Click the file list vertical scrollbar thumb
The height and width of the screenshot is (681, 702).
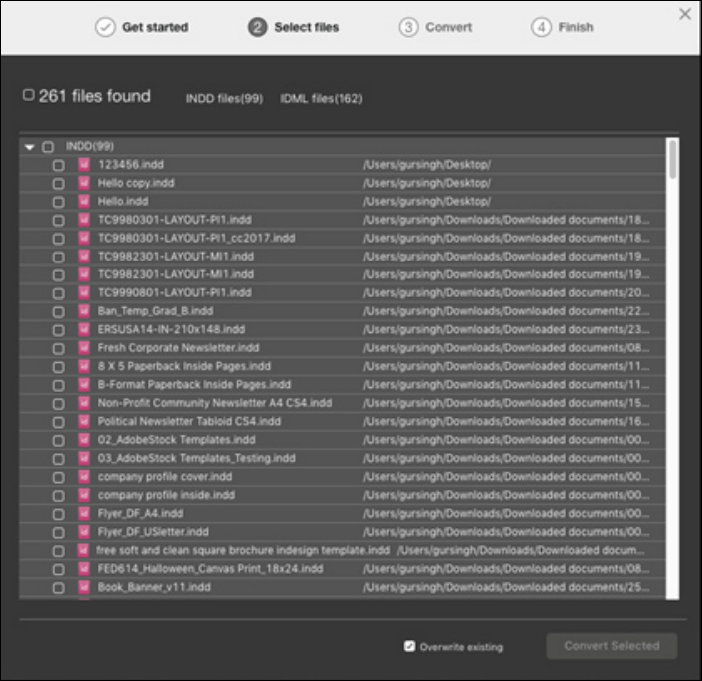672,159
